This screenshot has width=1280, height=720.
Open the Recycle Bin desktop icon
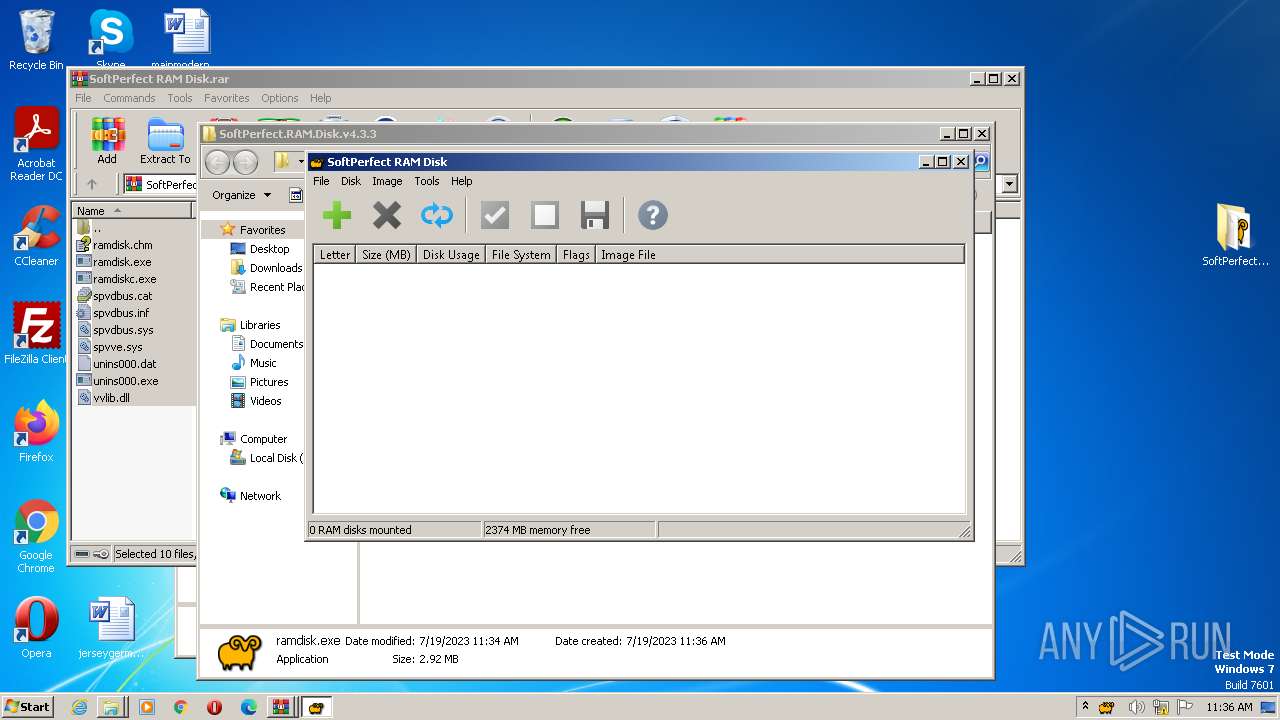pos(36,40)
